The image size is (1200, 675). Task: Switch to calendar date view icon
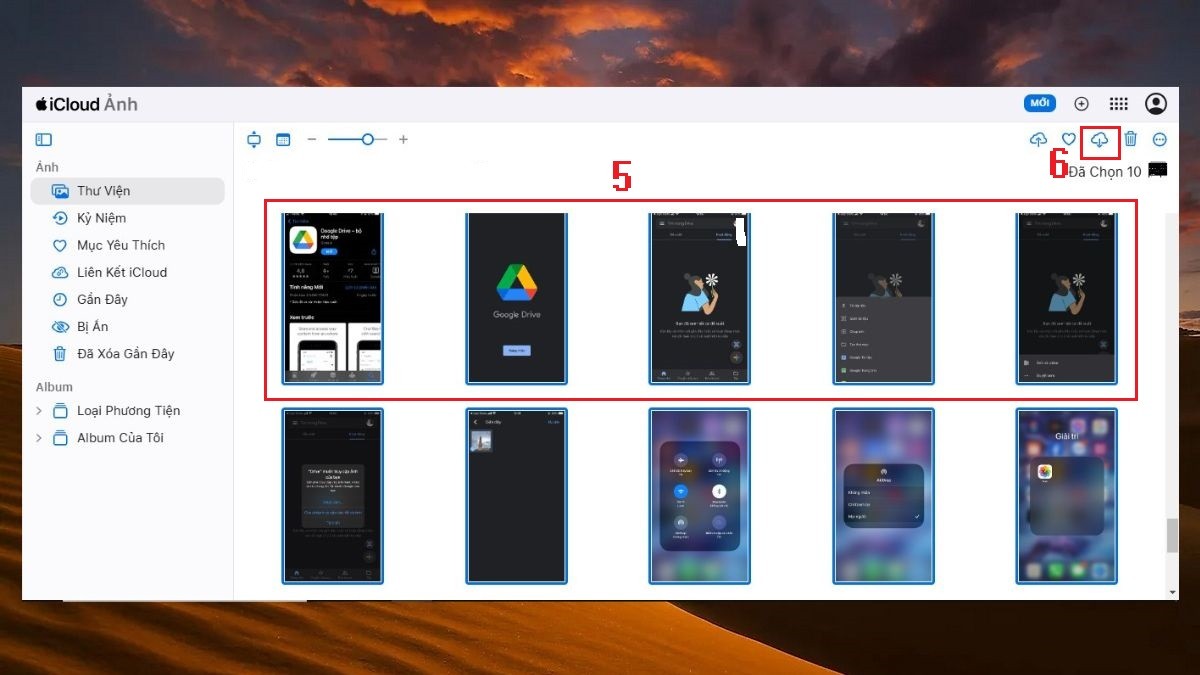pyautogui.click(x=283, y=140)
